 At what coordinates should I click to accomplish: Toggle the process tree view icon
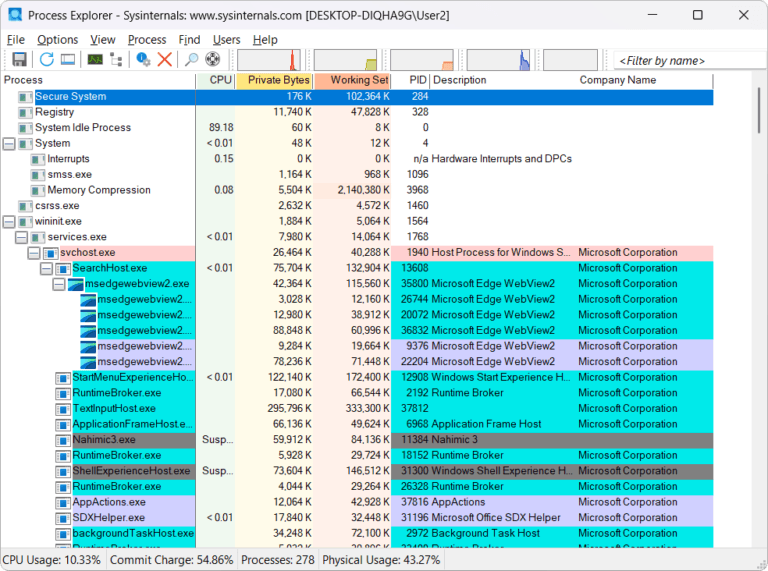[x=117, y=60]
